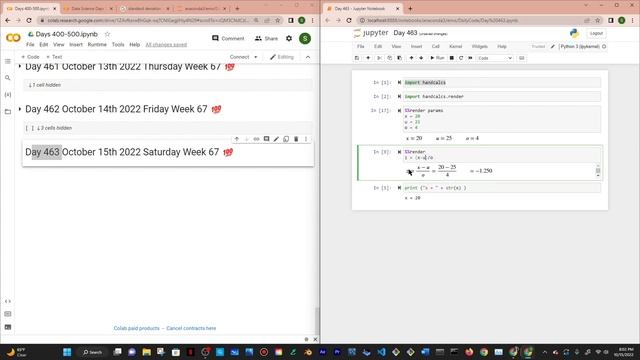640x360 pixels.
Task: Click Run button in Jupyter toolbar
Action: point(437,58)
